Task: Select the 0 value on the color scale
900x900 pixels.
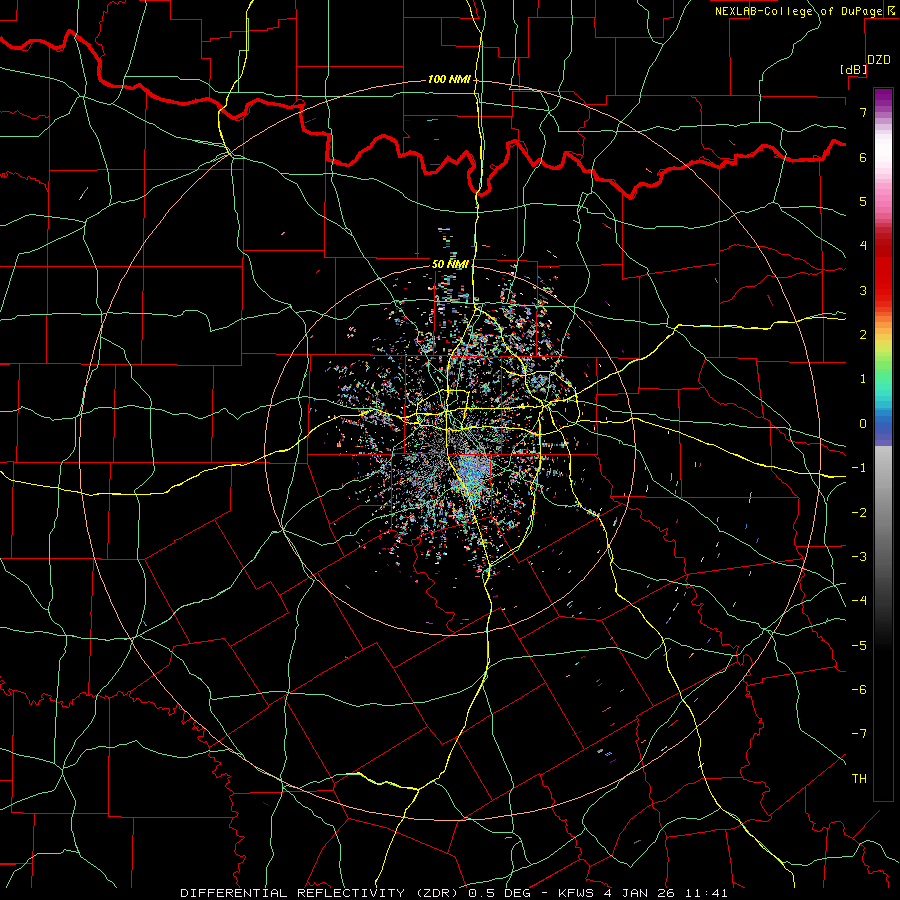Action: (x=863, y=424)
